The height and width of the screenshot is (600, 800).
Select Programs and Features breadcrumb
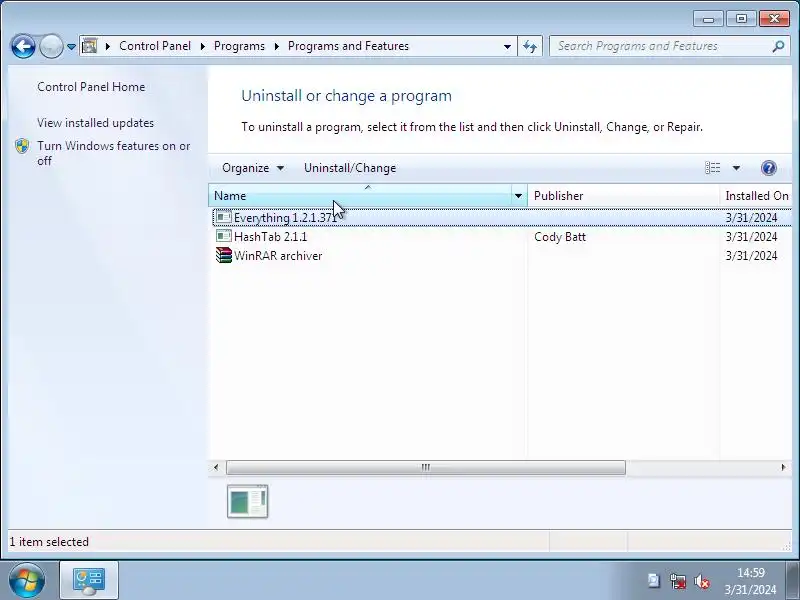(x=348, y=46)
